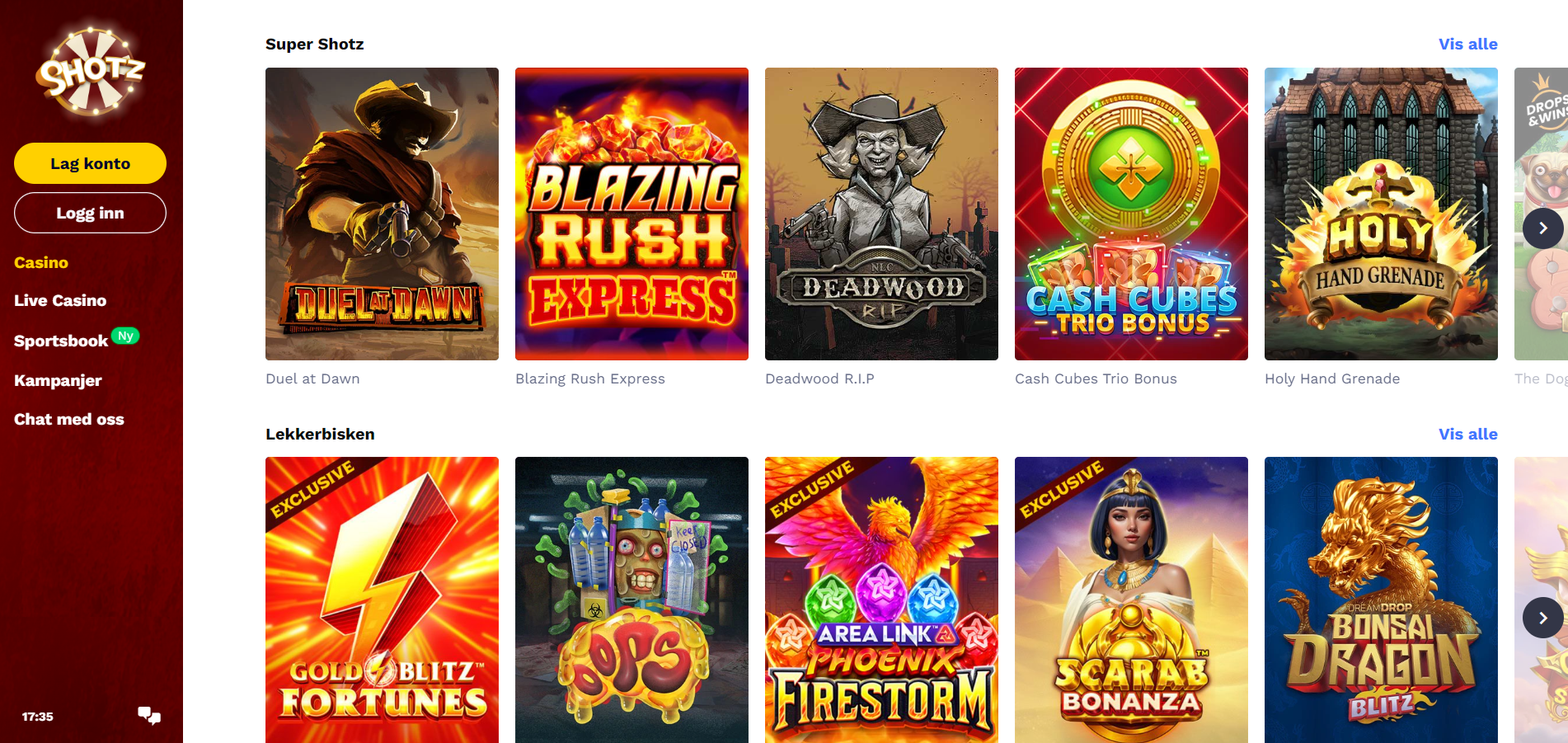The height and width of the screenshot is (743, 1568).
Task: Open the chat bubbles icon
Action: pyautogui.click(x=149, y=716)
